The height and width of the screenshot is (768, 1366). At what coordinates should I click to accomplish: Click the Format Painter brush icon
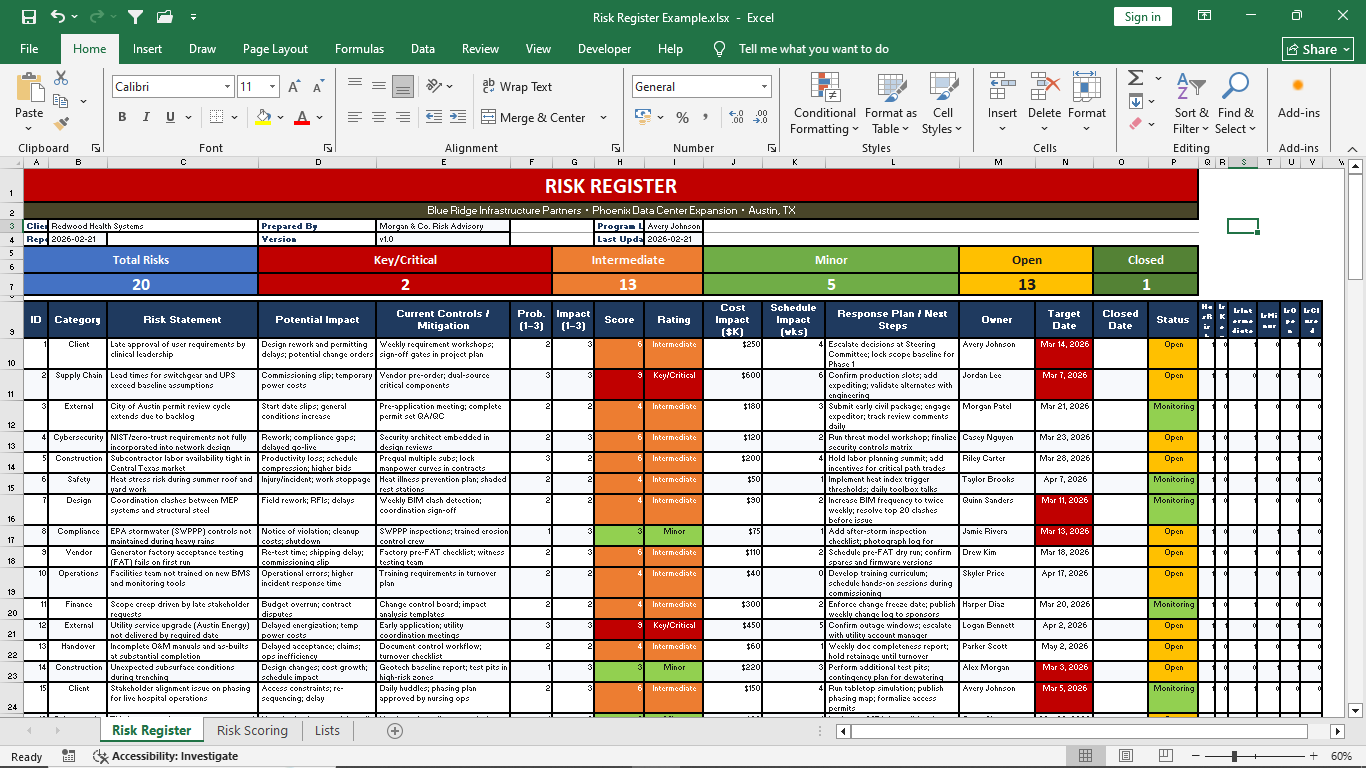[x=61, y=124]
